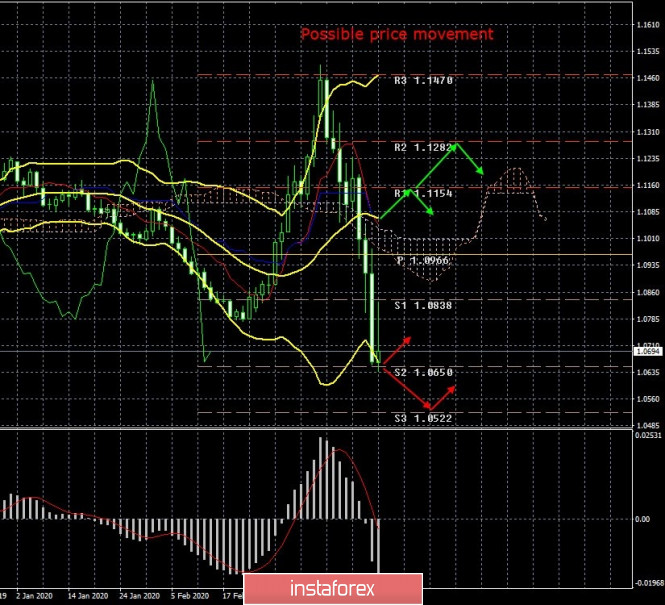Click the 1.0935 price axis value
Image resolution: width=665 pixels, height=605 pixels.
[x=648, y=265]
